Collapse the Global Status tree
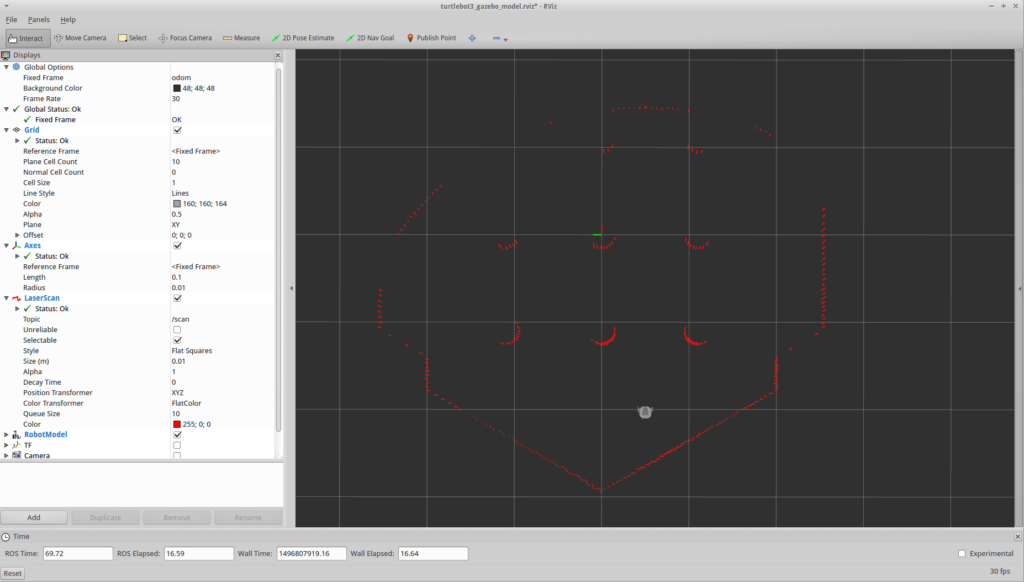Image resolution: width=1024 pixels, height=582 pixels. [7, 109]
